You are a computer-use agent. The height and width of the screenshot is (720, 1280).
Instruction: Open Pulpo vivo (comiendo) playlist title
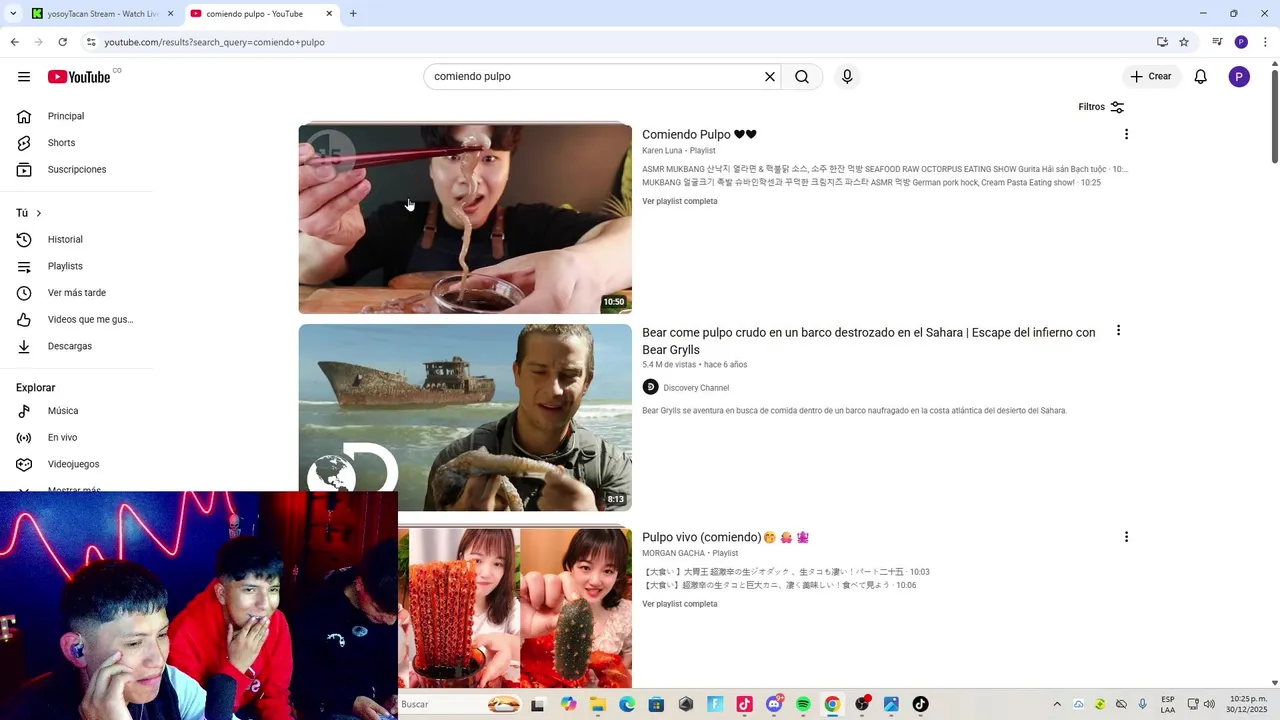725,538
